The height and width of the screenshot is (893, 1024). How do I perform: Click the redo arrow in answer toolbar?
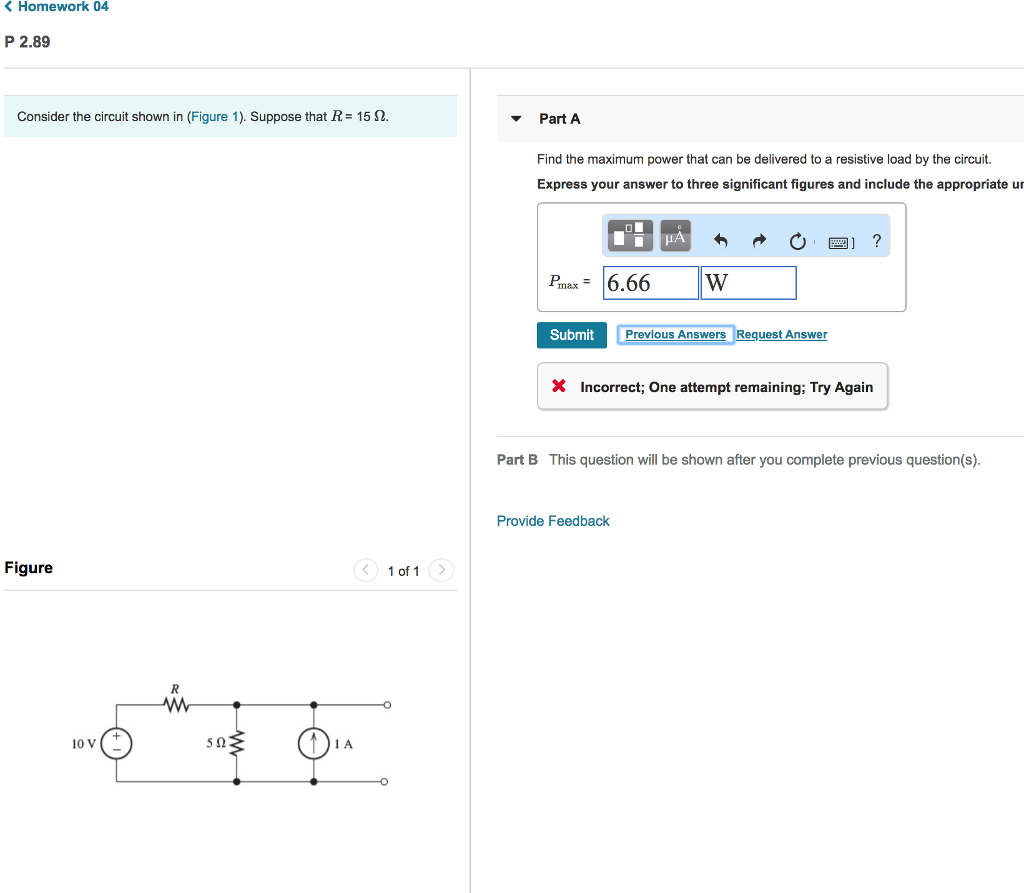click(x=758, y=239)
